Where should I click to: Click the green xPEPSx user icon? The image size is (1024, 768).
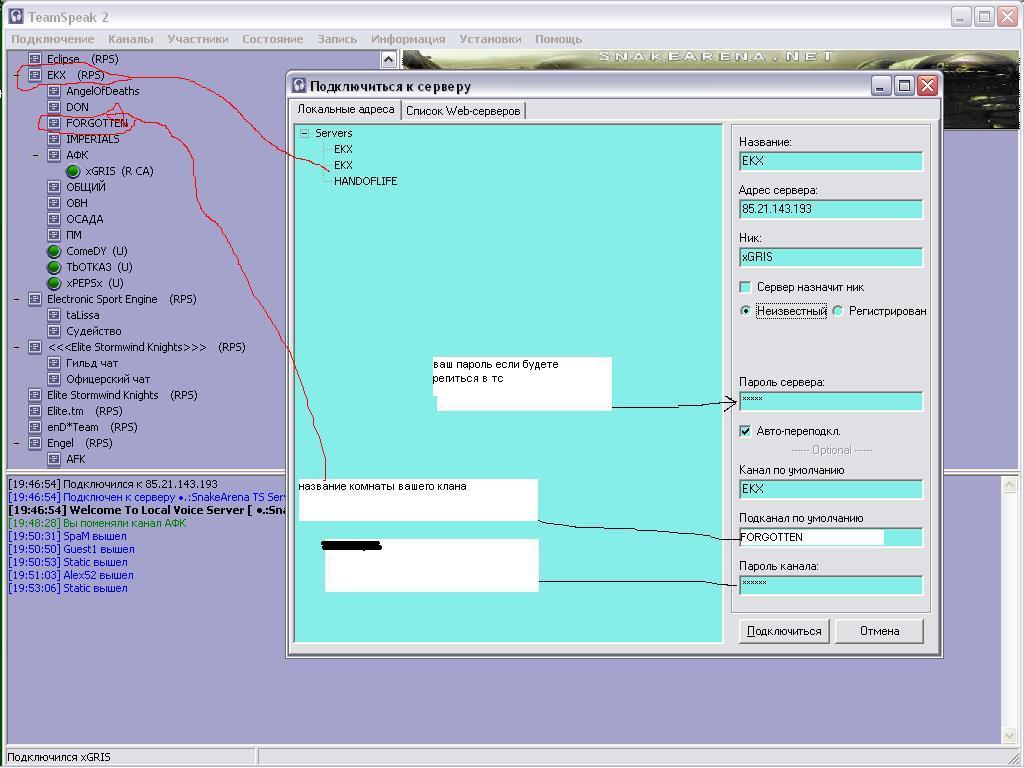coord(54,283)
